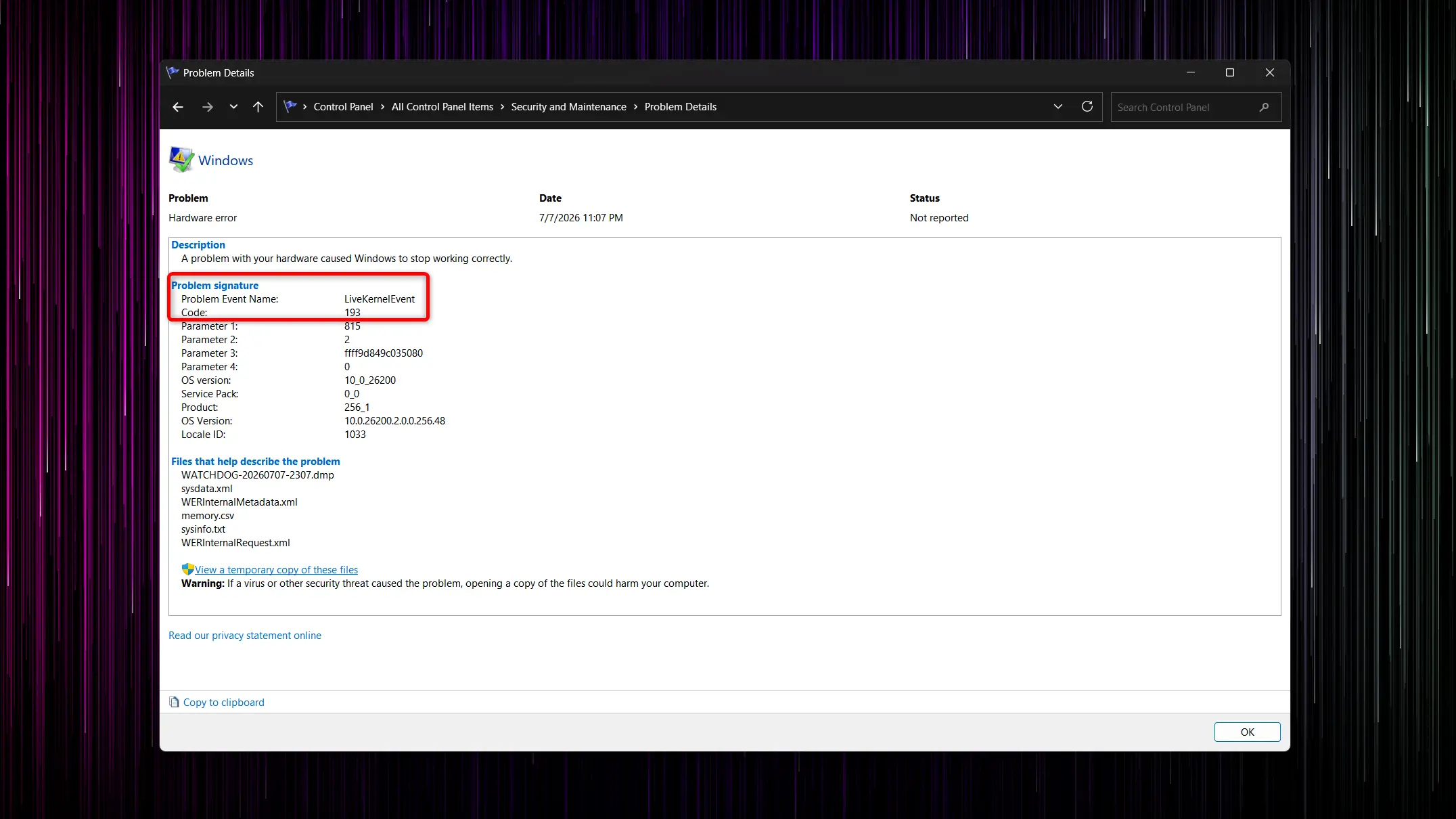This screenshot has height=819, width=1456.
Task: Click the clipboard copy icon
Action: point(174,702)
